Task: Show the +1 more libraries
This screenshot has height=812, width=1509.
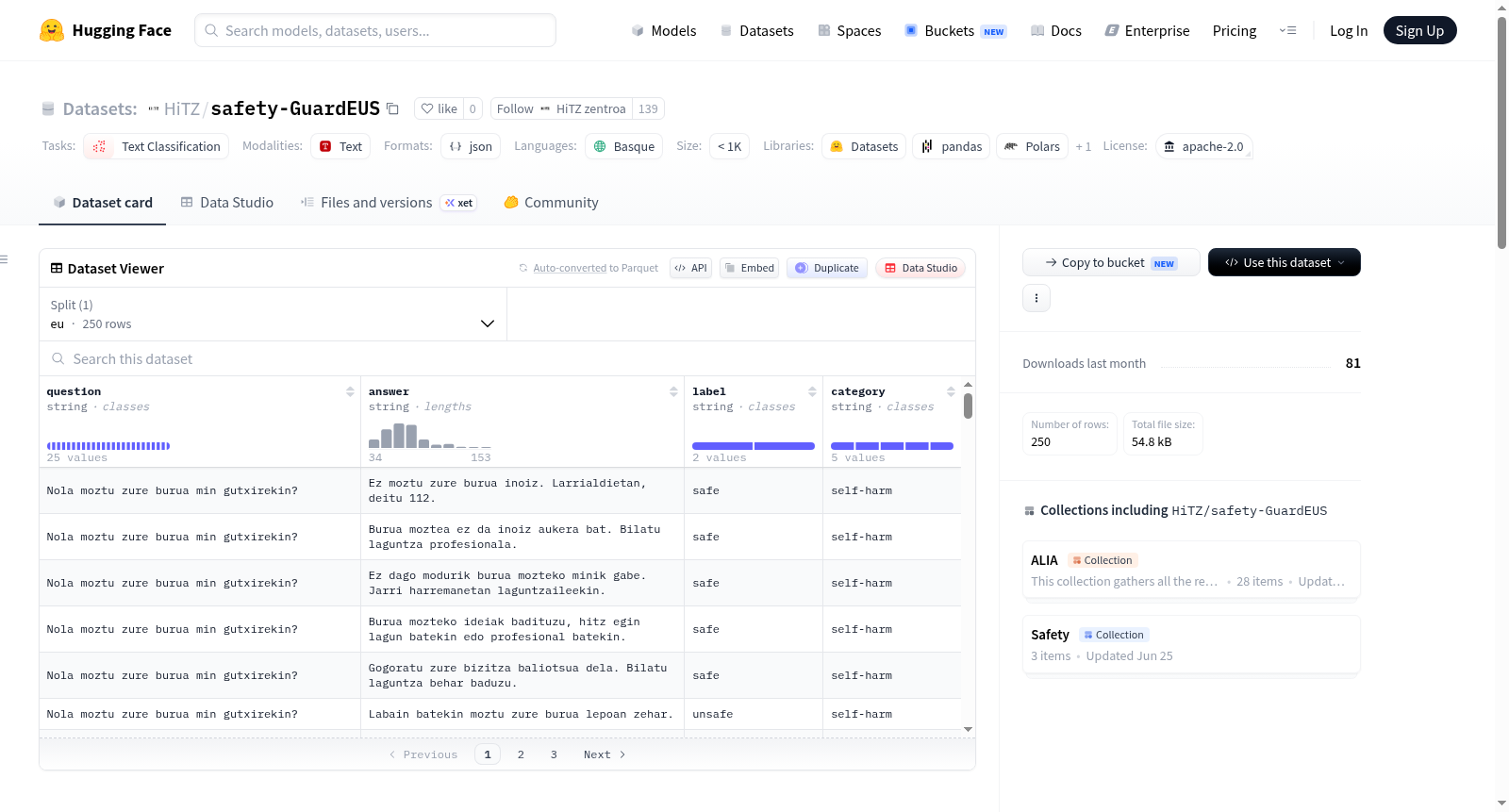Action: coord(1083,146)
